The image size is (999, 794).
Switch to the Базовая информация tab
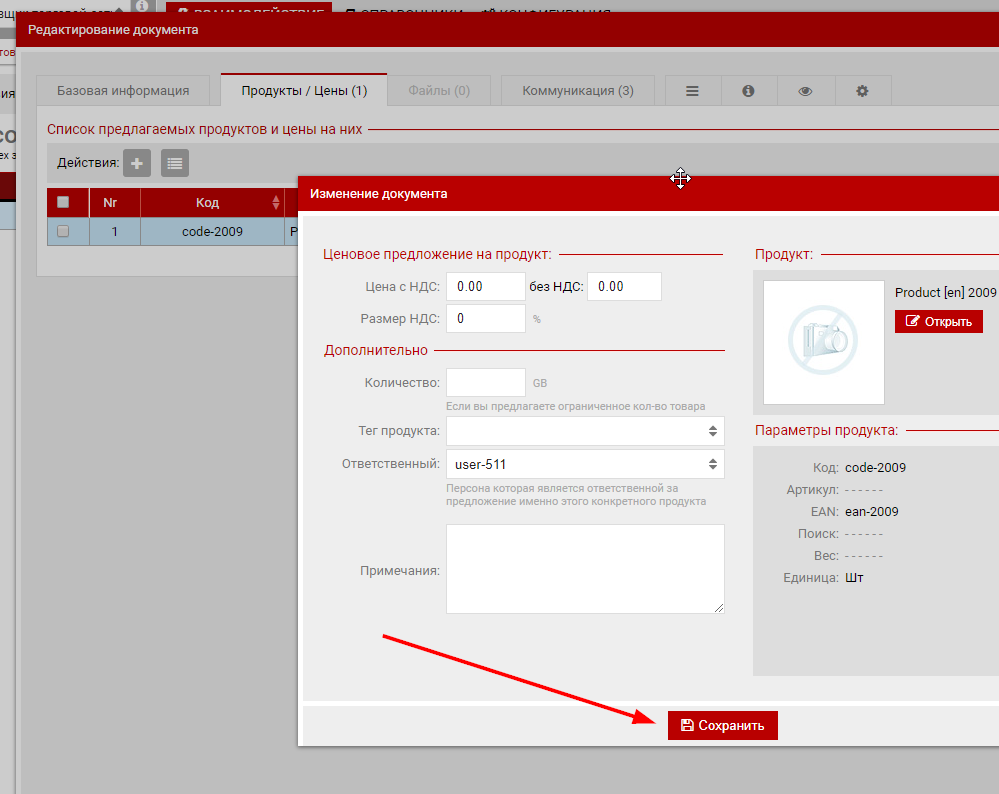pyautogui.click(x=123, y=90)
